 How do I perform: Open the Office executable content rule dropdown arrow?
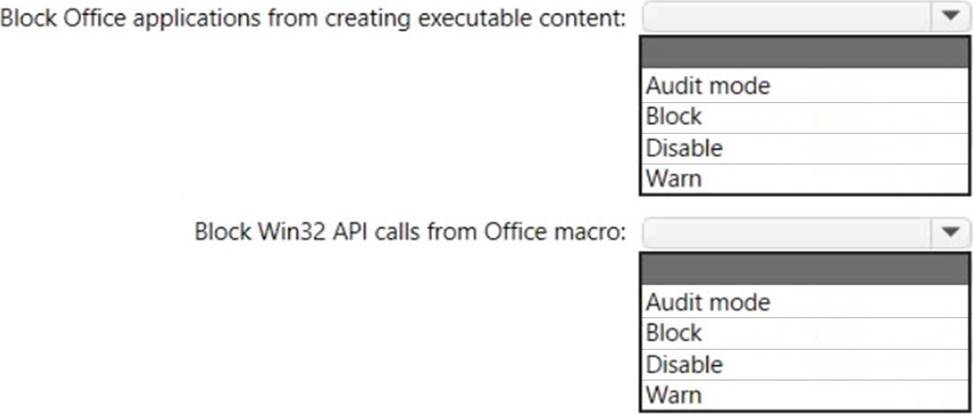949,17
